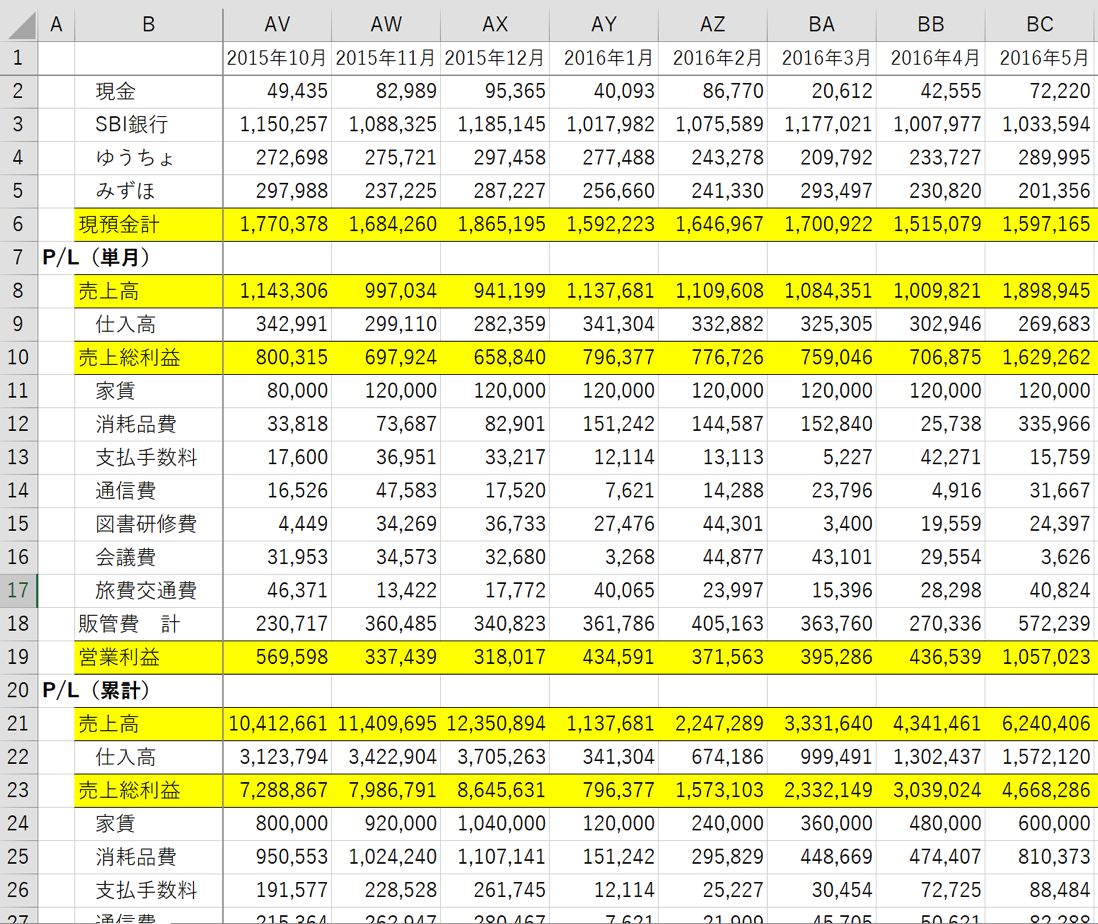
Task: Click 支払手数料 label in row 13
Action: click(x=148, y=457)
